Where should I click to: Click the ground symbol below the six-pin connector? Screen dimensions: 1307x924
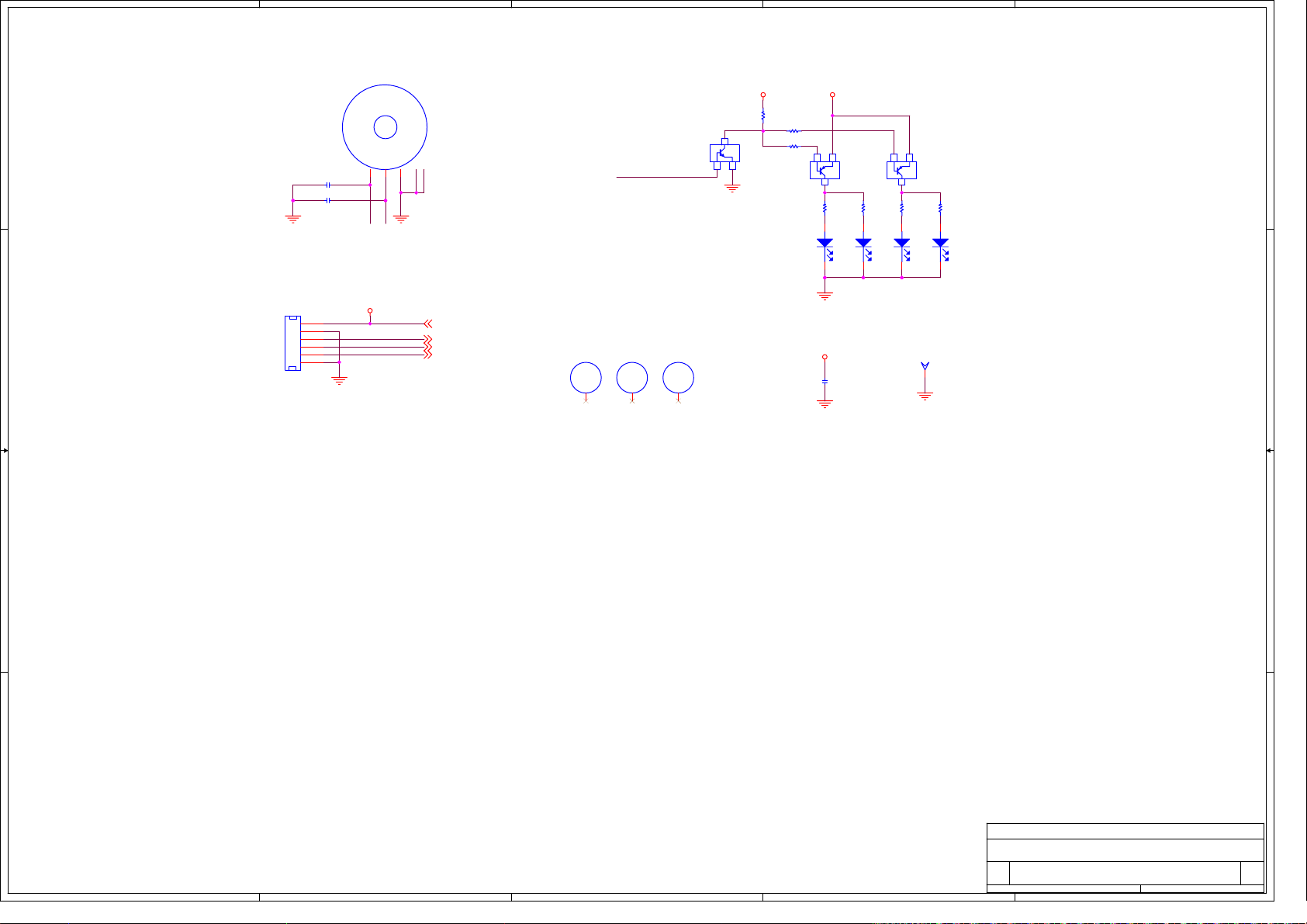(339, 380)
